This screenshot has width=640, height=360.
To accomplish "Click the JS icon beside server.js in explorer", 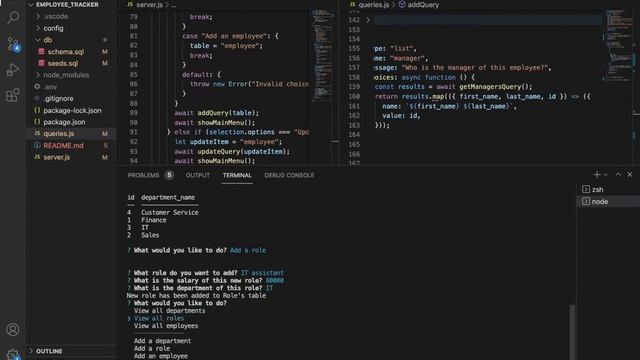I will pos(37,157).
